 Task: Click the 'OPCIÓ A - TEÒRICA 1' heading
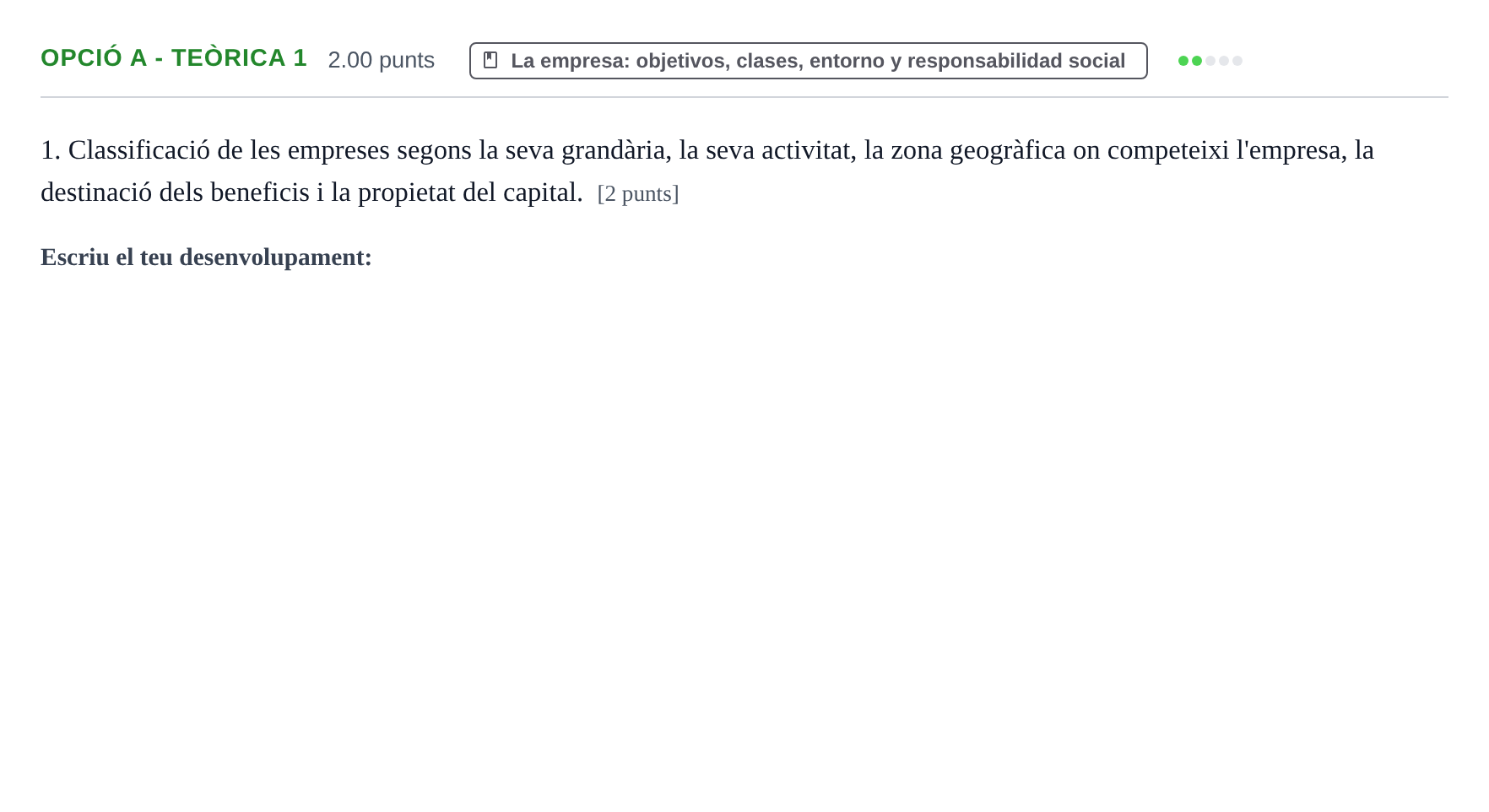(174, 58)
